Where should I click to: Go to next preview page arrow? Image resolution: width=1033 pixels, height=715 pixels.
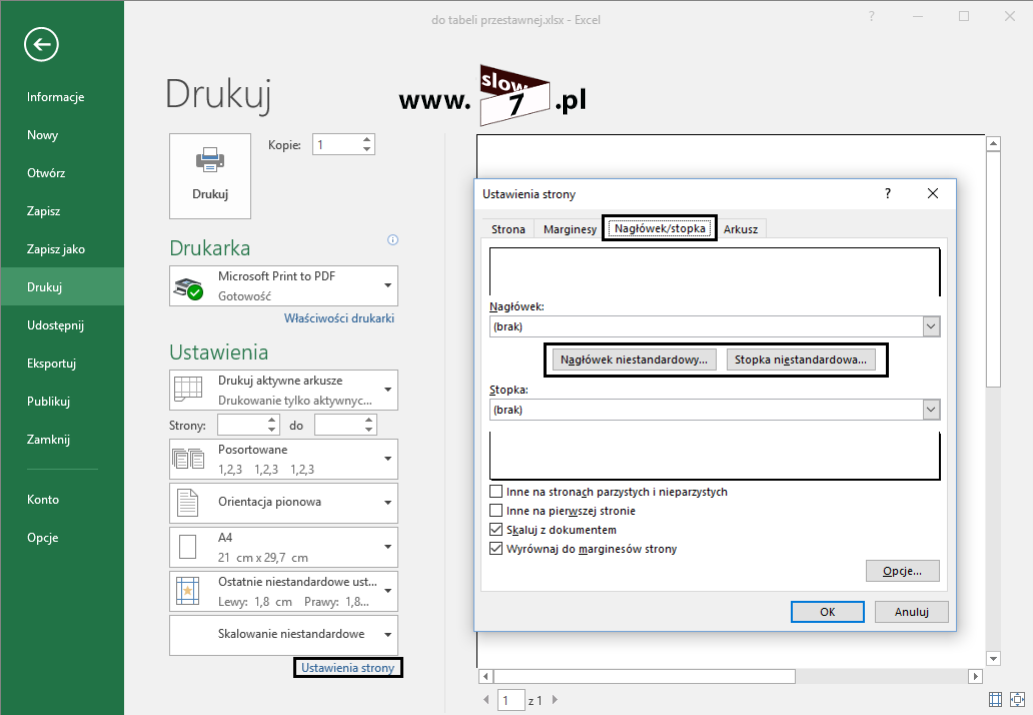[x=555, y=700]
